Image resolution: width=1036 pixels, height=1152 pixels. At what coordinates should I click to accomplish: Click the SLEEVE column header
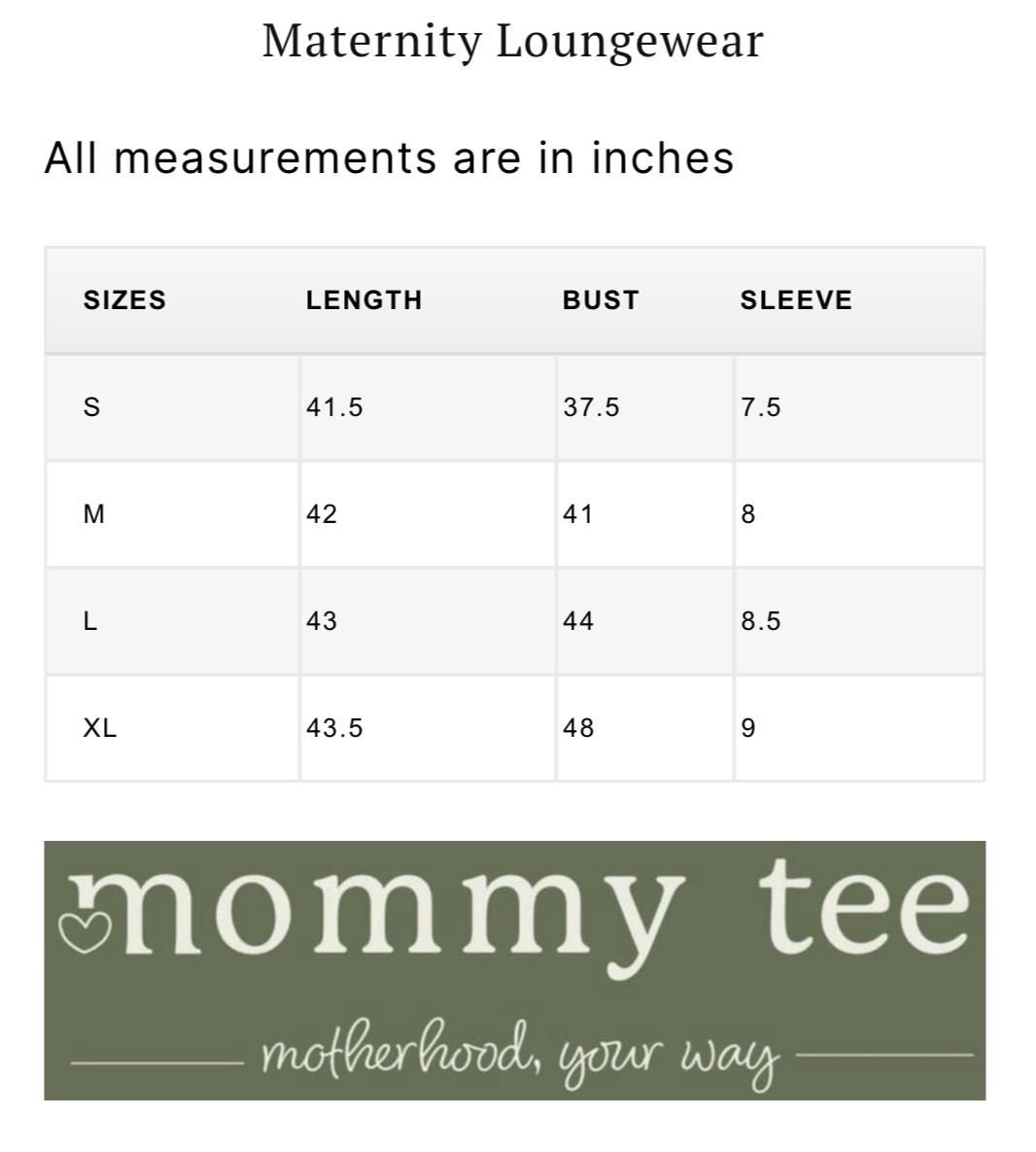(x=796, y=299)
